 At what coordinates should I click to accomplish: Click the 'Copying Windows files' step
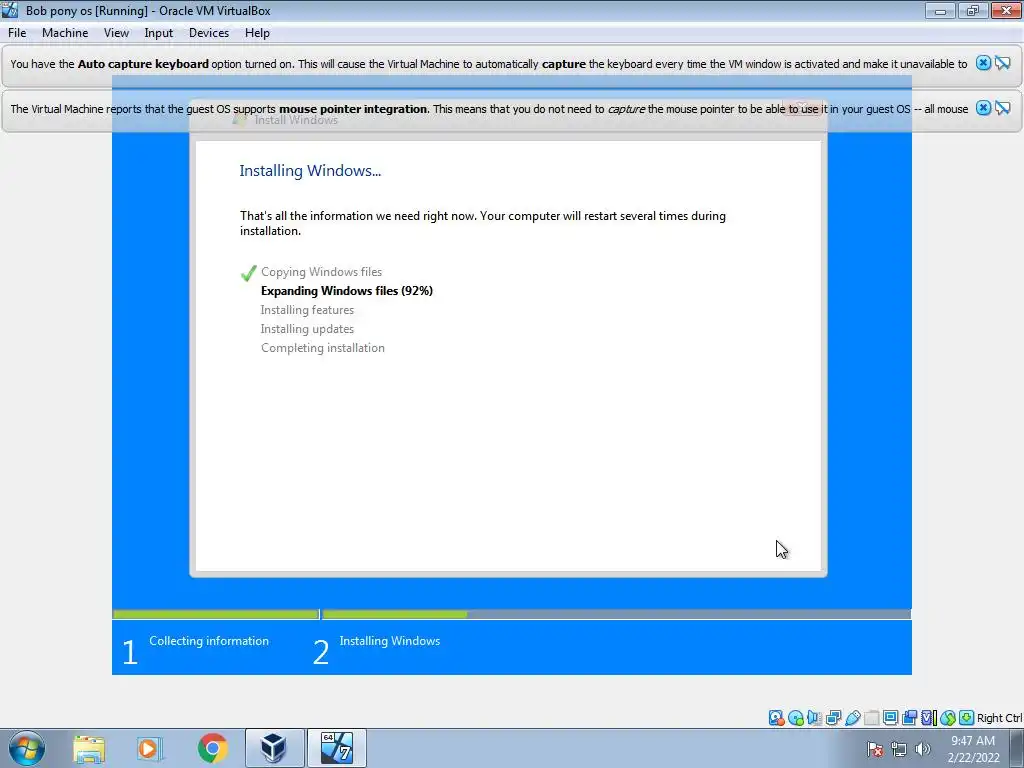pos(321,272)
